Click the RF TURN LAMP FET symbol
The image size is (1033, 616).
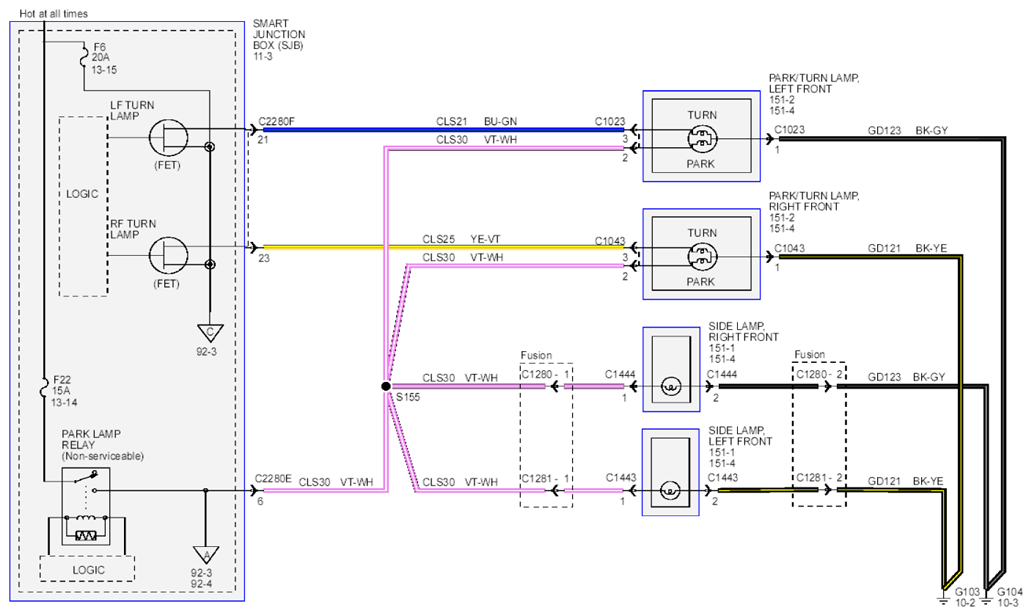pyautogui.click(x=168, y=256)
